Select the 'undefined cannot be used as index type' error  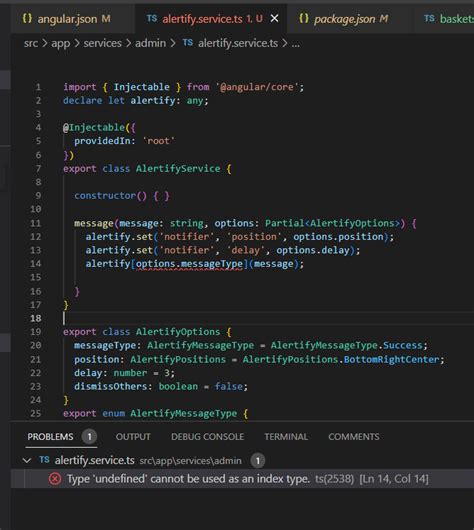point(242,479)
